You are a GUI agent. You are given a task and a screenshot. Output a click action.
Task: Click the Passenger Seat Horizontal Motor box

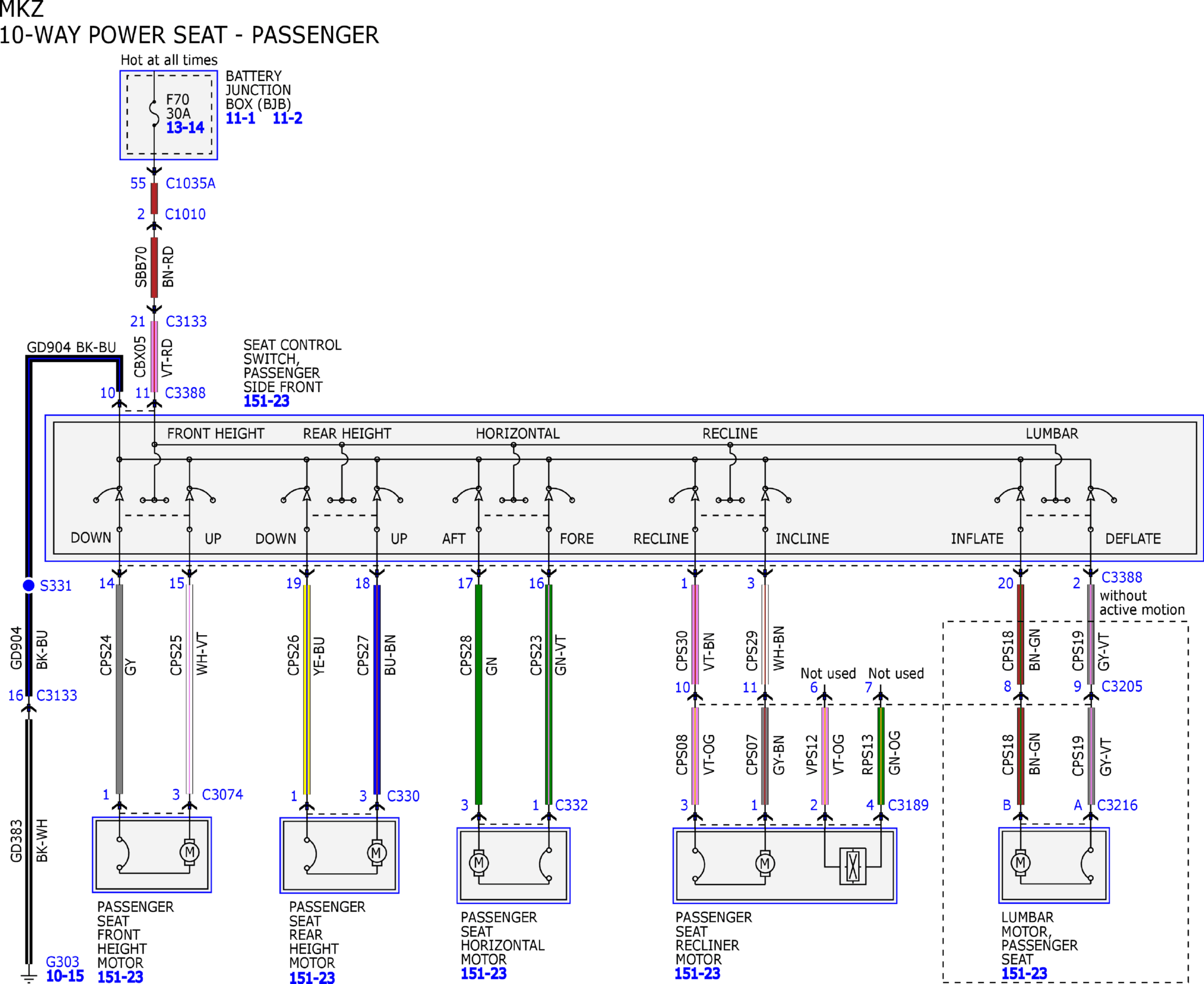tap(513, 866)
